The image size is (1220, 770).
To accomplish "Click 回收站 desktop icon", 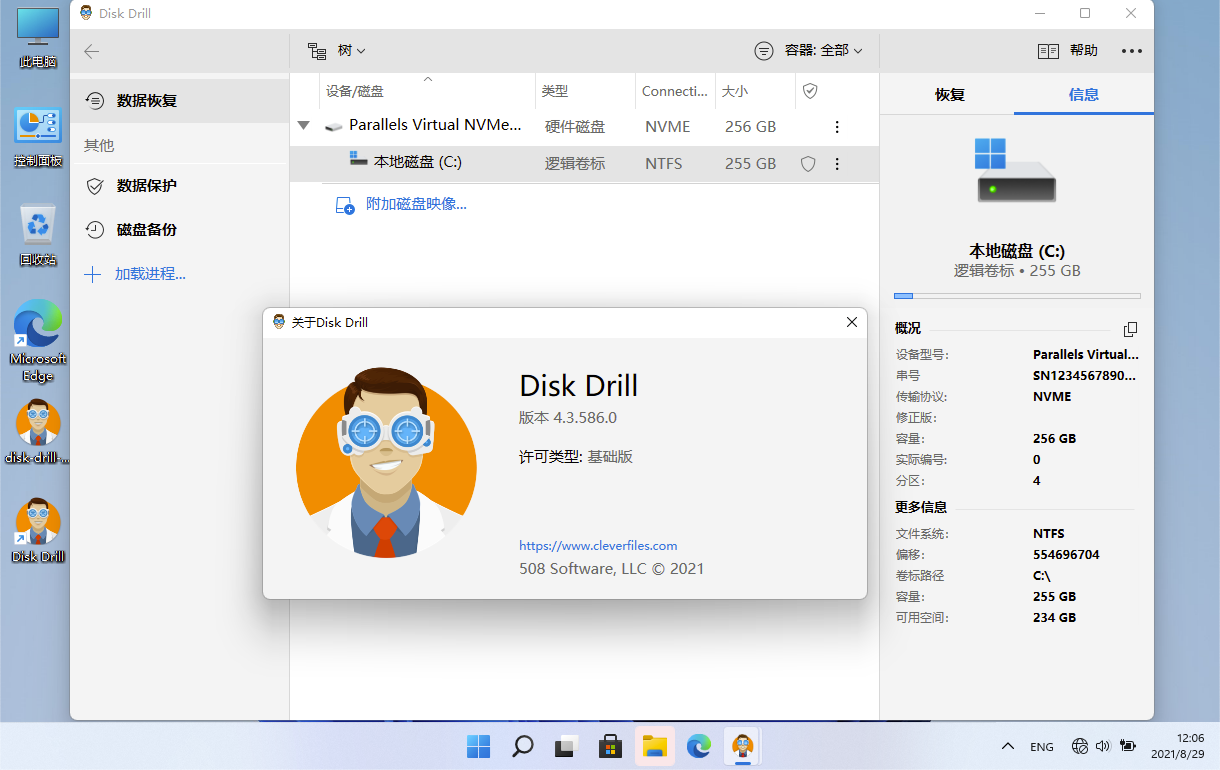I will coord(38,235).
